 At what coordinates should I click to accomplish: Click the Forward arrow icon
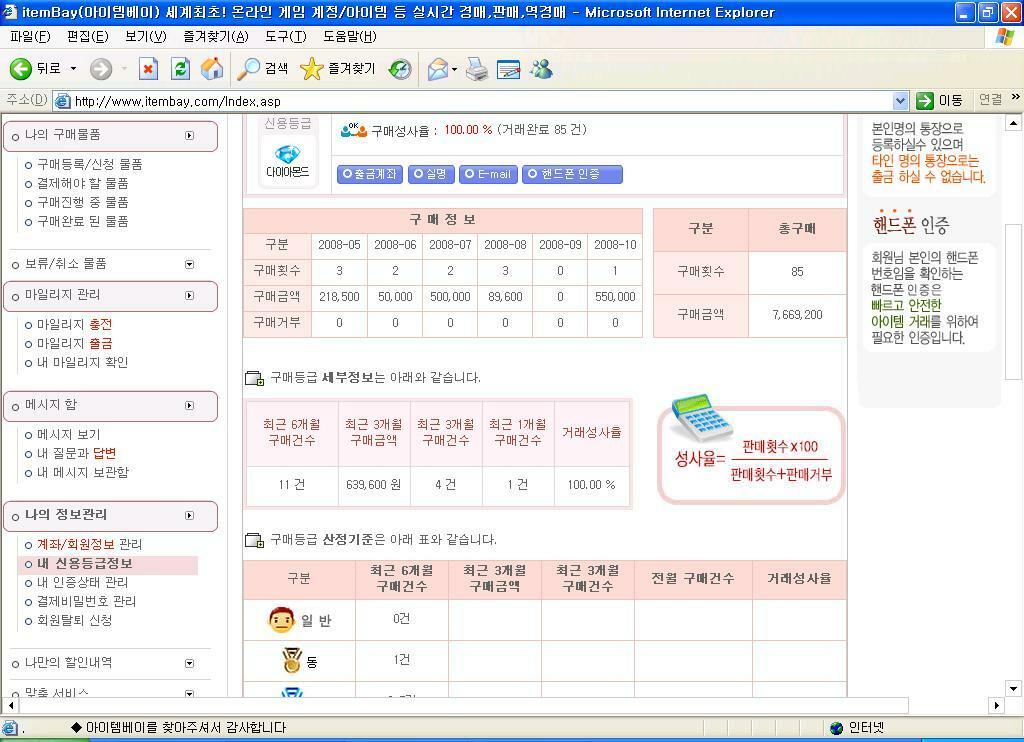101,69
